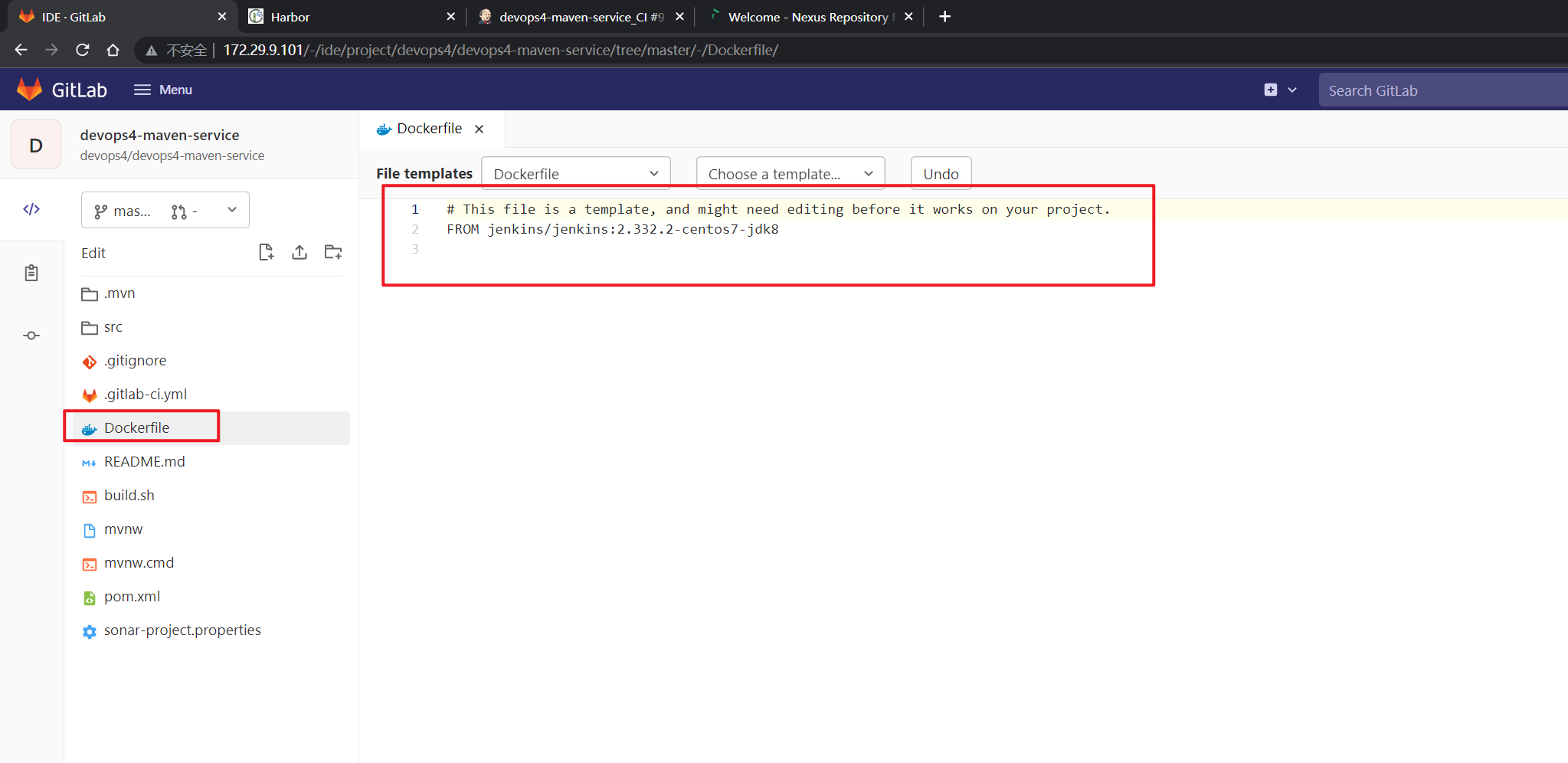Click line 1 comment in editor

click(778, 209)
